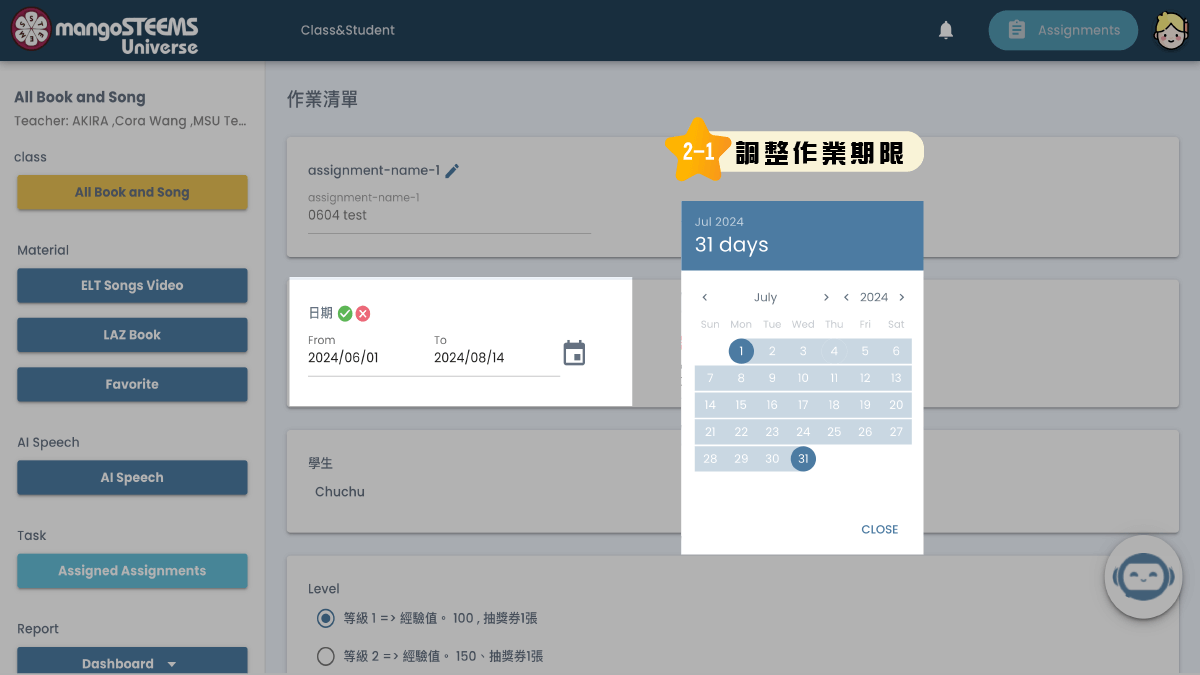Click the mangoSTEEMS Universe logo
Screen dimensions: 1200x675
coord(105,31)
